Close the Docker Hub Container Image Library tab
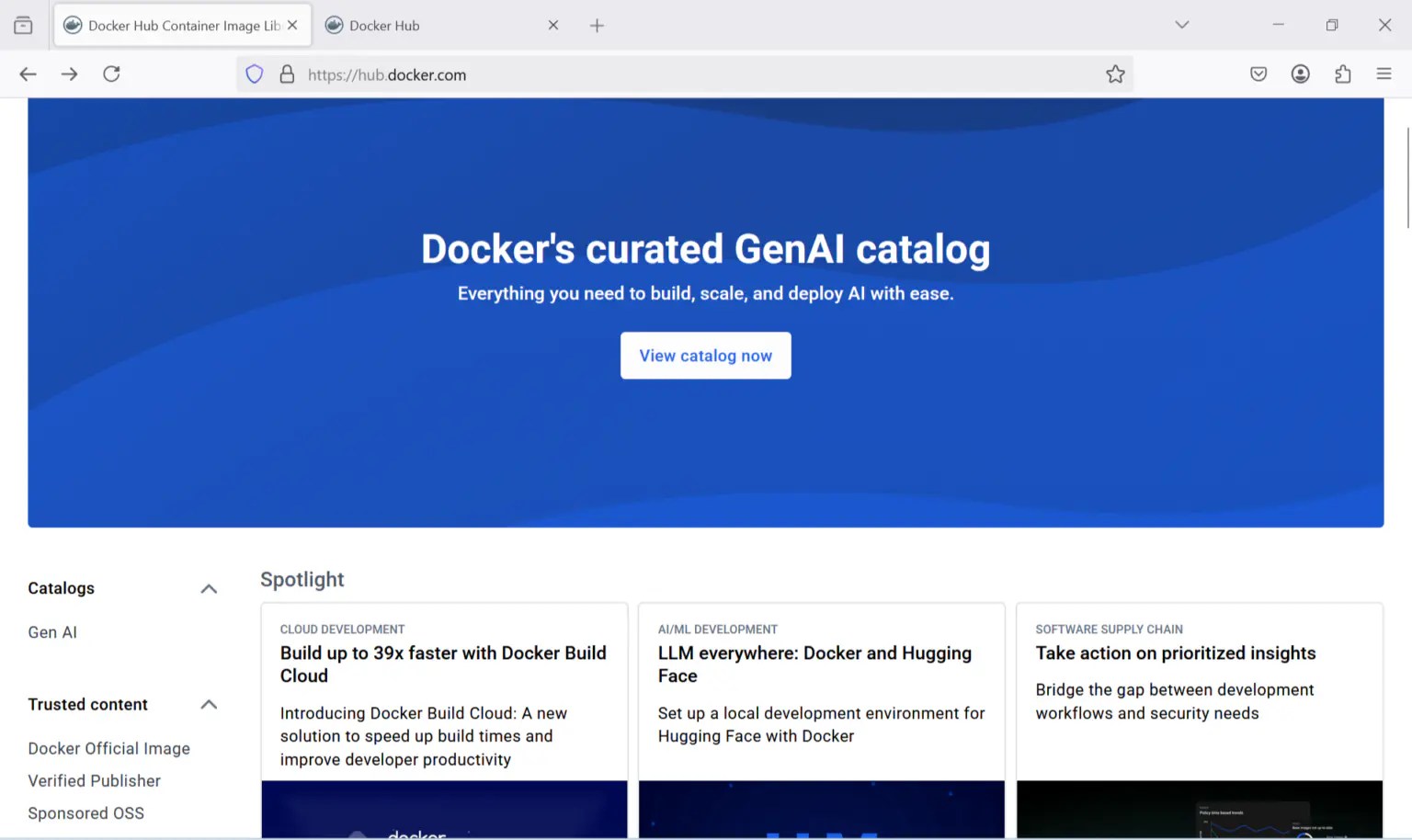Image resolution: width=1412 pixels, height=840 pixels. click(292, 26)
